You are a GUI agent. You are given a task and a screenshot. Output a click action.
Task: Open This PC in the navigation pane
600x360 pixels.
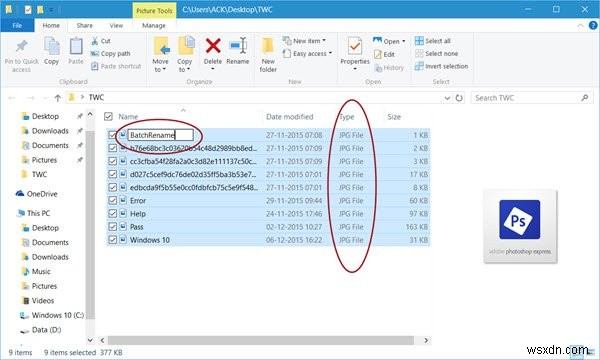point(34,213)
